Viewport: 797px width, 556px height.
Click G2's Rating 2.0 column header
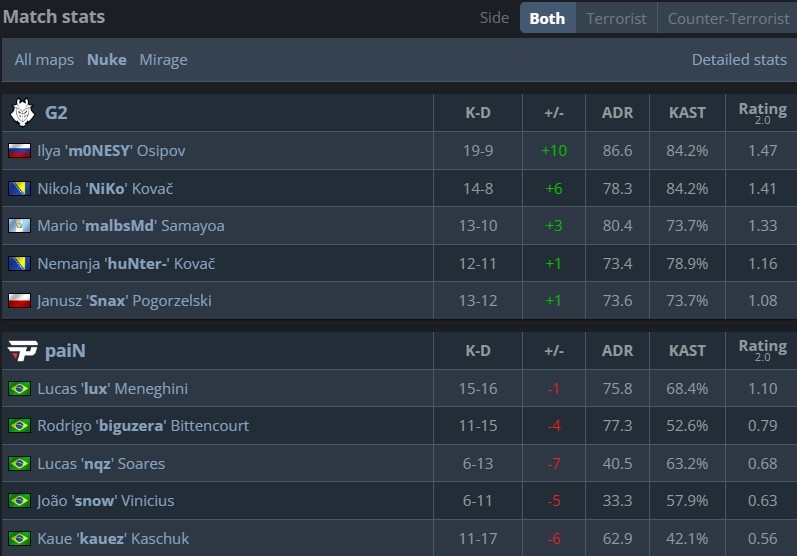[x=762, y=113]
